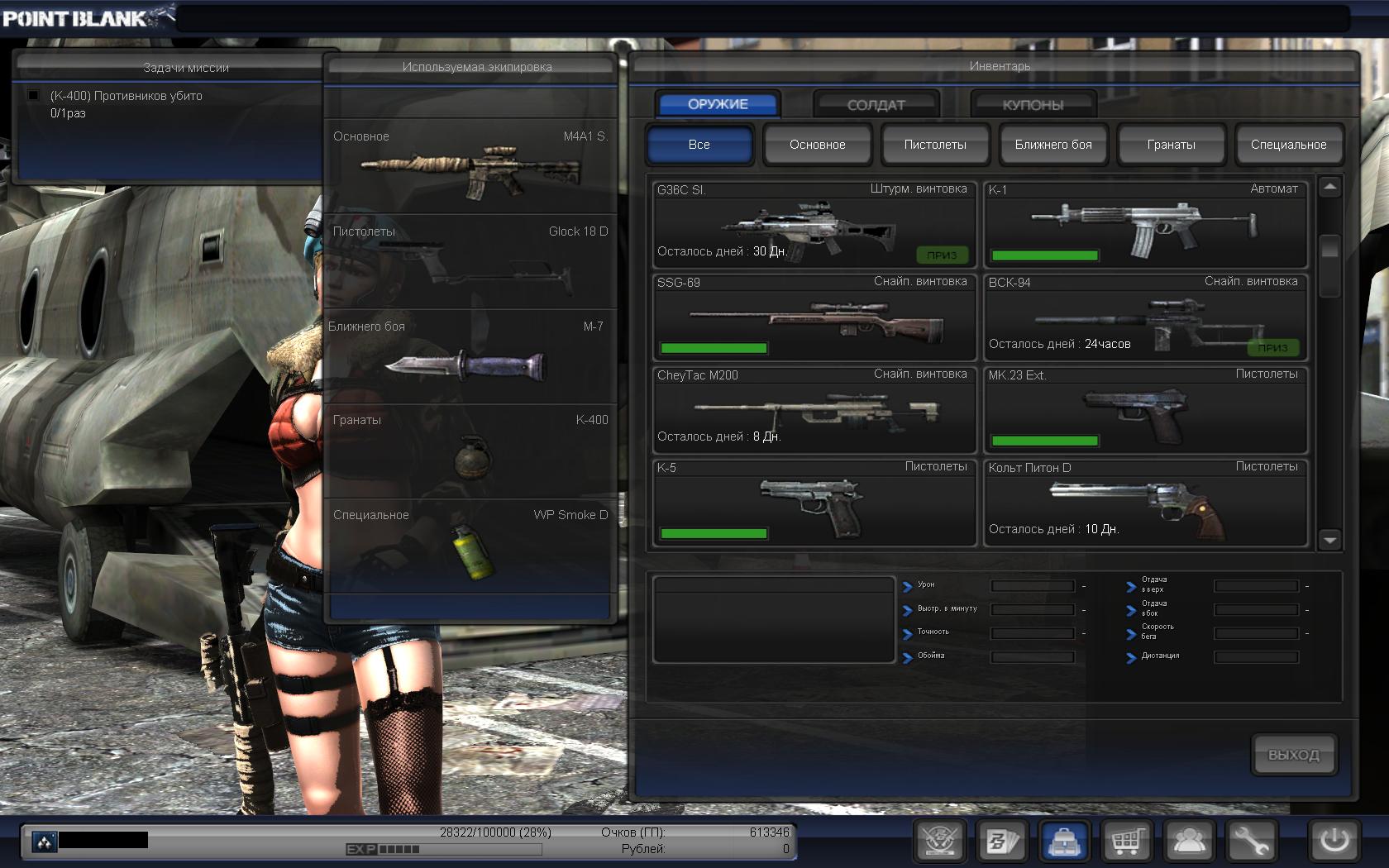This screenshot has height=868, width=1389.
Task: Click the Выстр. в минуту arrow icon
Action: 907,610
